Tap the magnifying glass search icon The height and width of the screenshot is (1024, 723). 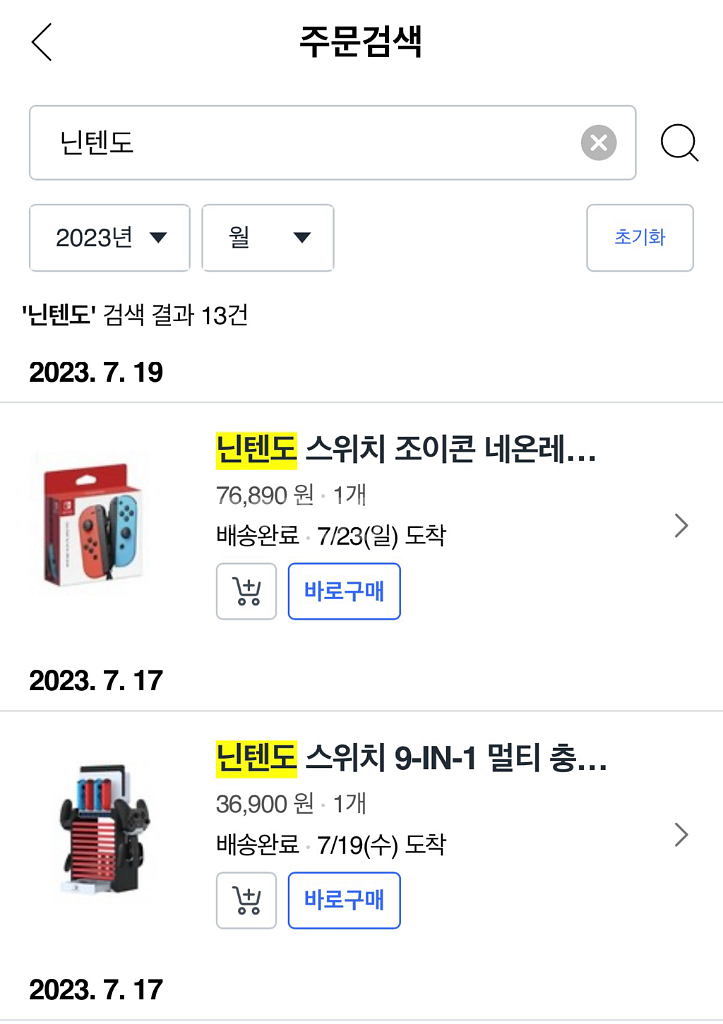click(679, 143)
